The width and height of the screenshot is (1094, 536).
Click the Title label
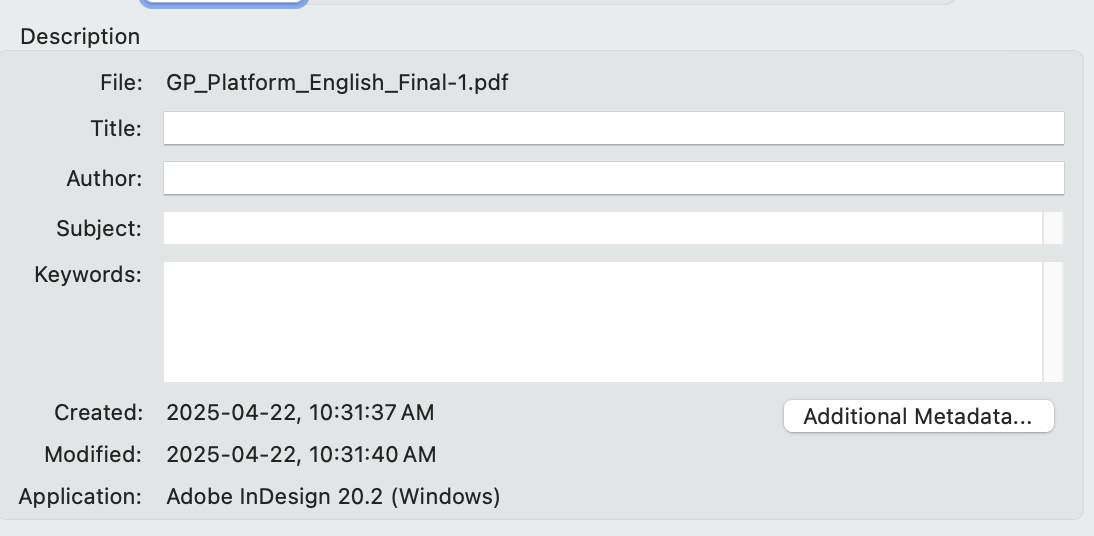click(116, 128)
